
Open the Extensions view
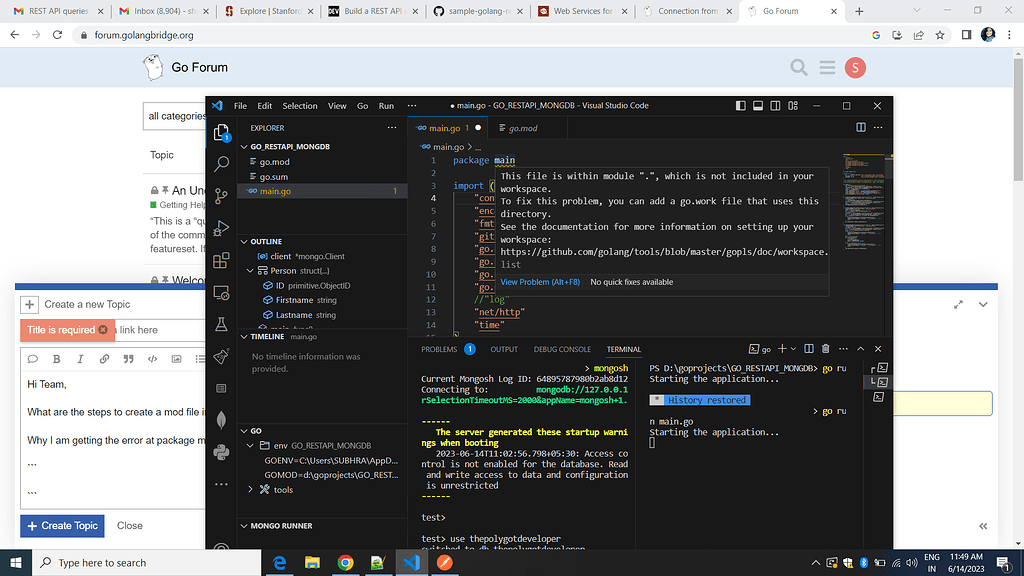click(x=221, y=260)
